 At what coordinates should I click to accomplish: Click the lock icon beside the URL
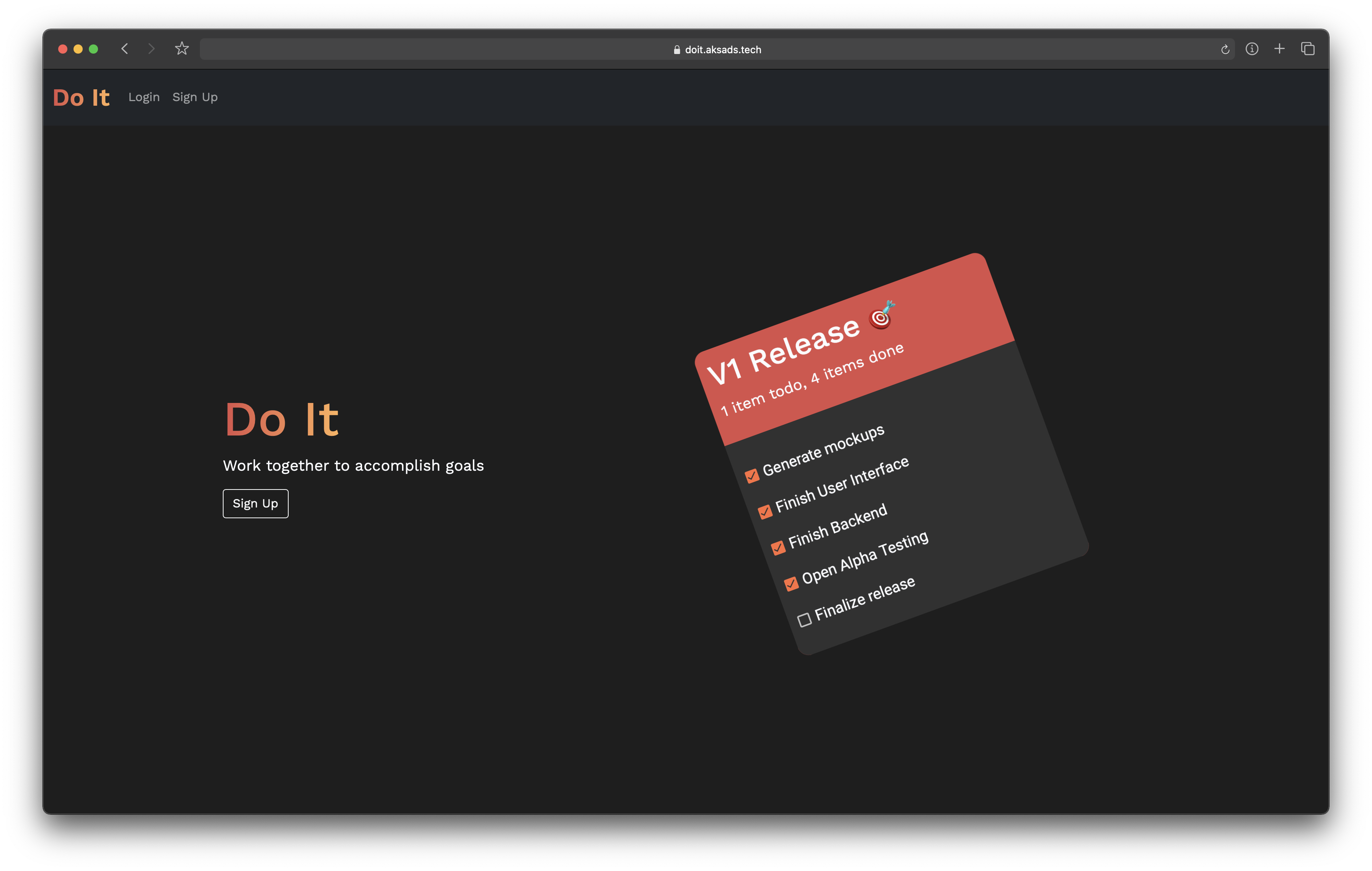pyautogui.click(x=676, y=49)
